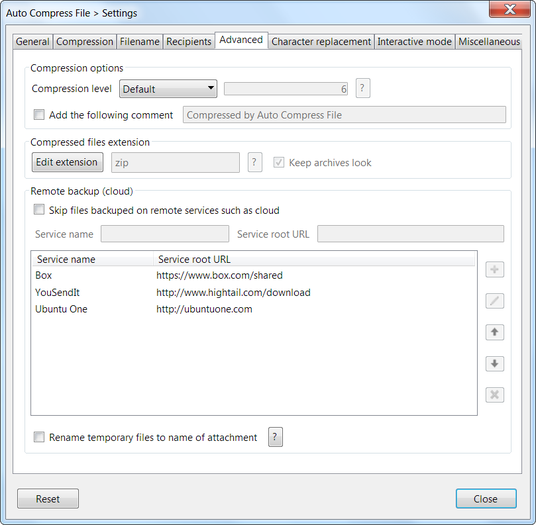This screenshot has height=525, width=536.
Task: Select the Box service row
Action: point(254,275)
